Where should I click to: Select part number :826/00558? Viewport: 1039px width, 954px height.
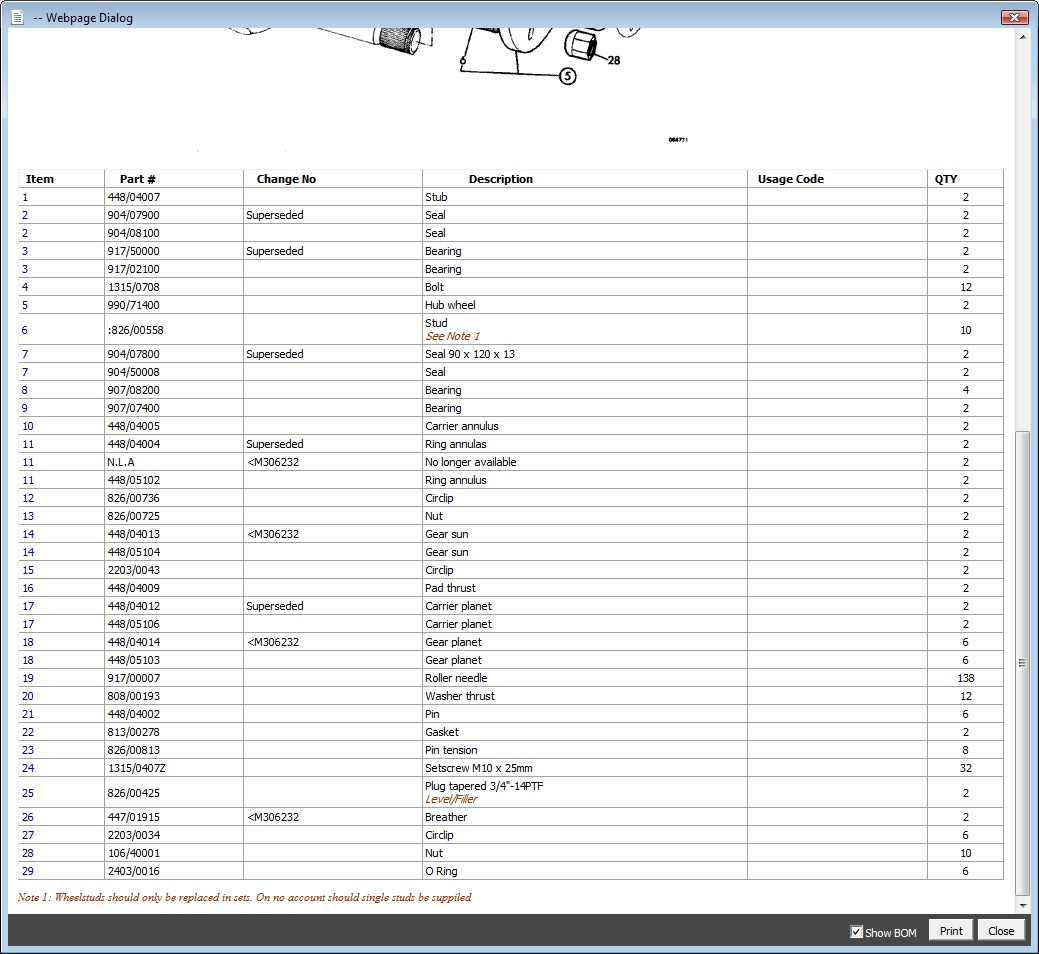(135, 330)
